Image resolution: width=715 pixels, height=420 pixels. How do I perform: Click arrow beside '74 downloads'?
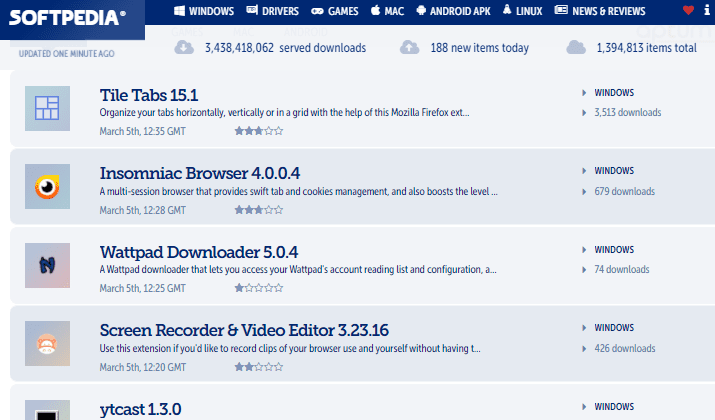click(584, 270)
